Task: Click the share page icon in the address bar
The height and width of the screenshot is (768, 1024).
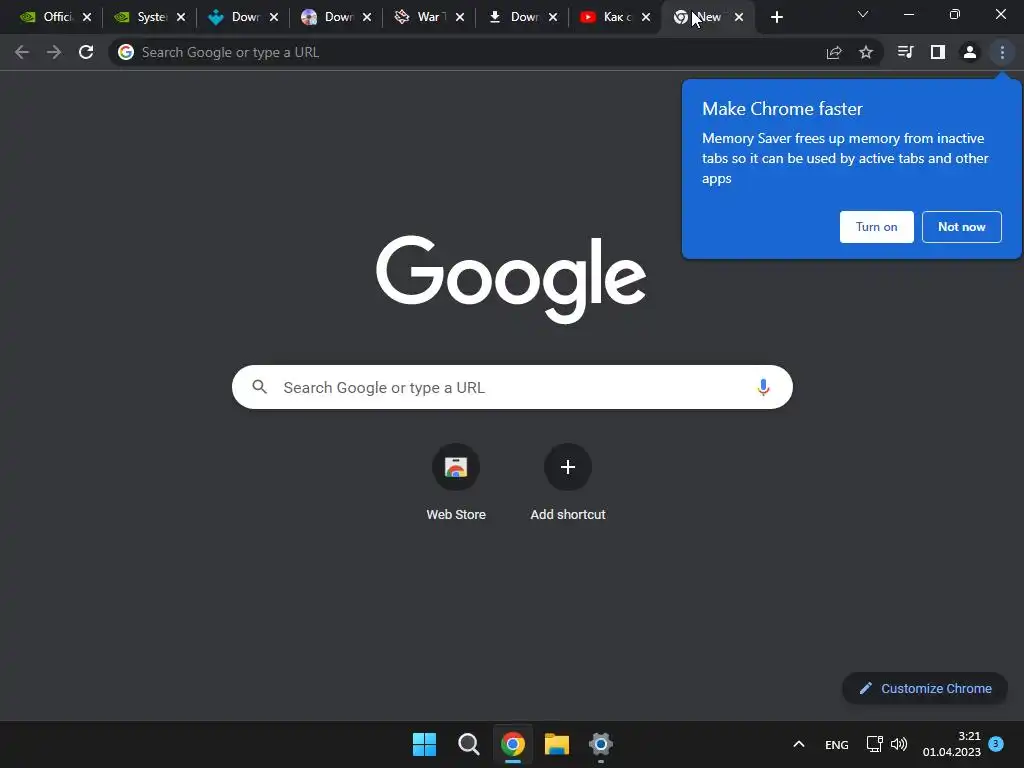Action: 833,52
